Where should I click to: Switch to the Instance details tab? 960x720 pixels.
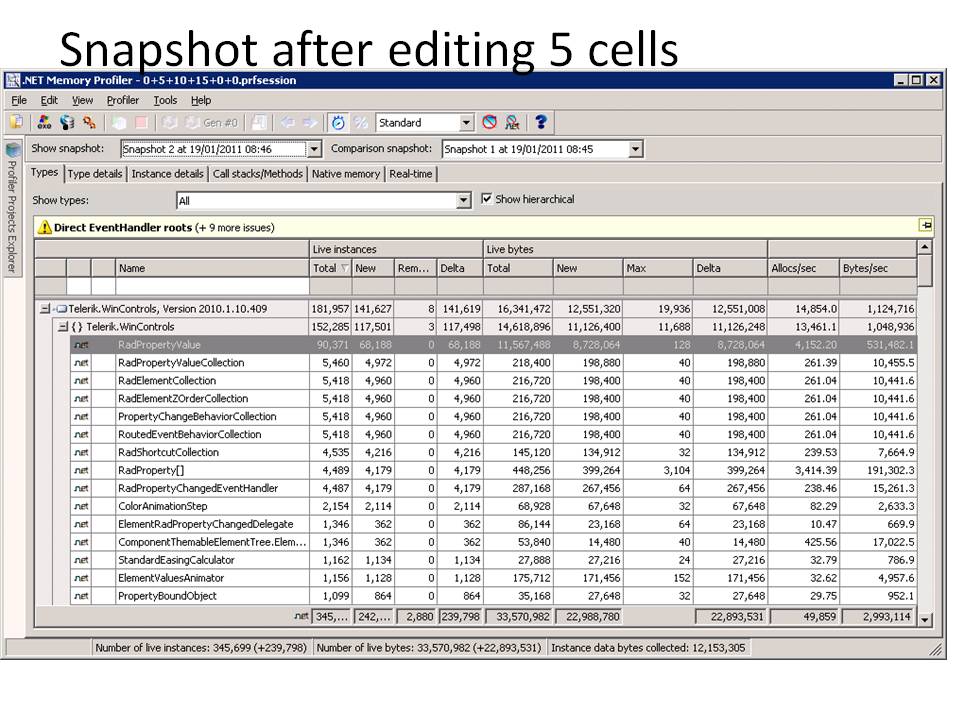click(x=167, y=174)
